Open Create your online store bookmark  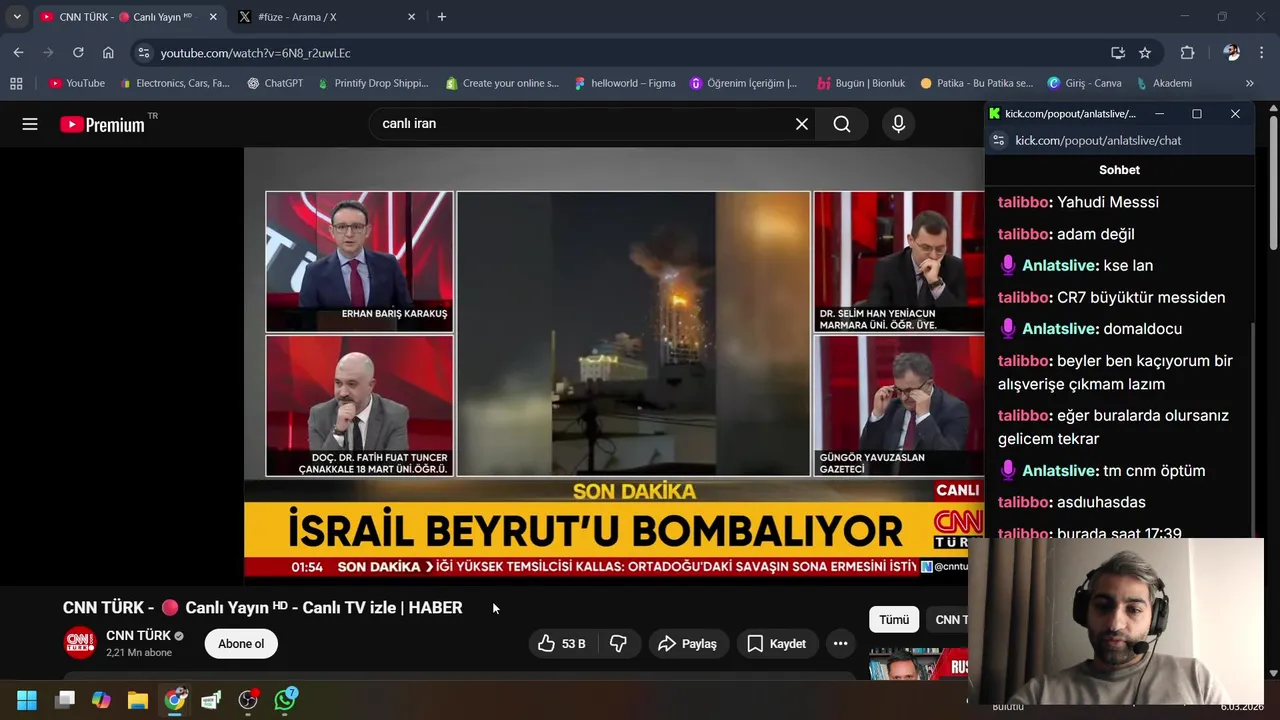point(502,83)
